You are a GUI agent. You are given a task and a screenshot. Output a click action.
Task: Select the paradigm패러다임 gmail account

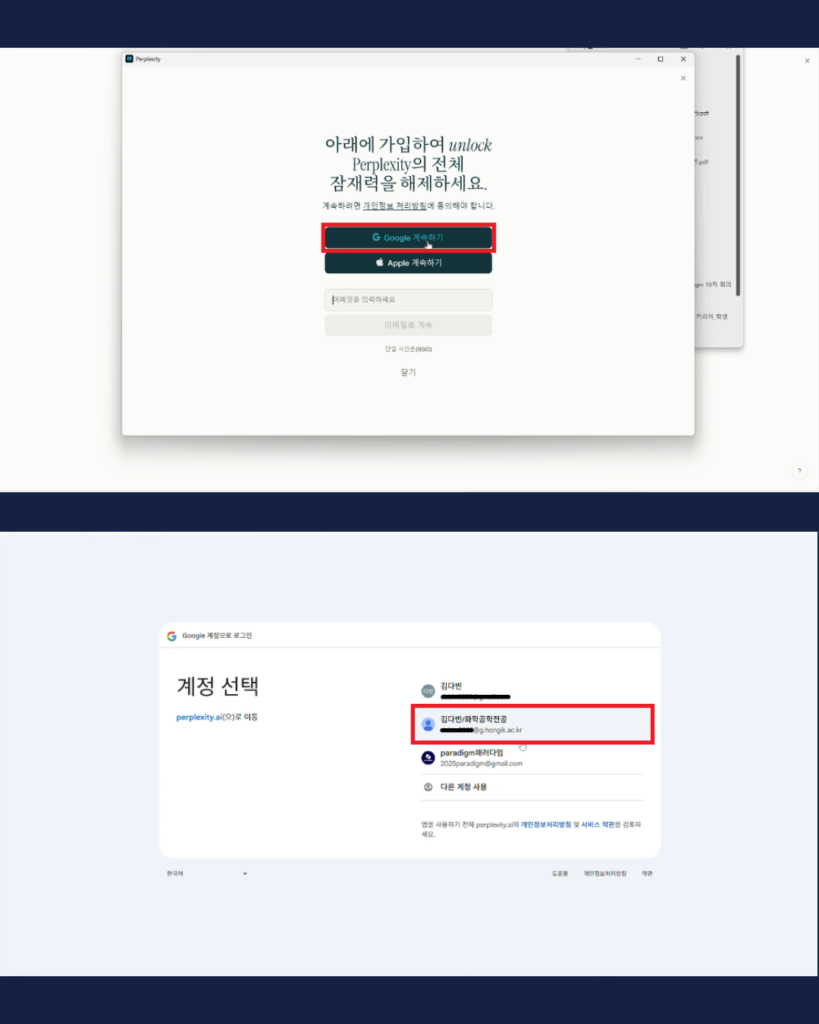pos(532,758)
